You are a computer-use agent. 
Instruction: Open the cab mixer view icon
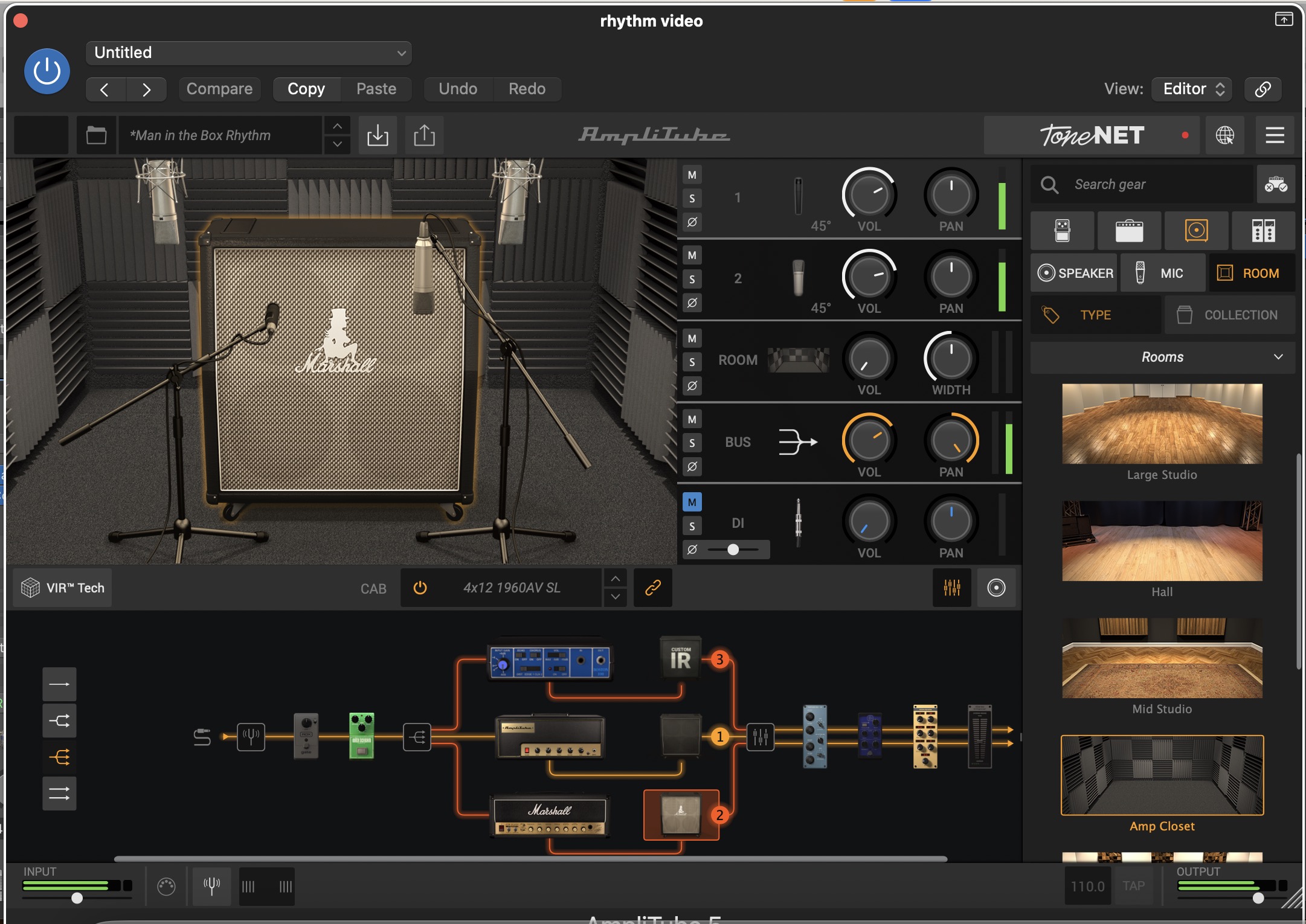[x=952, y=588]
